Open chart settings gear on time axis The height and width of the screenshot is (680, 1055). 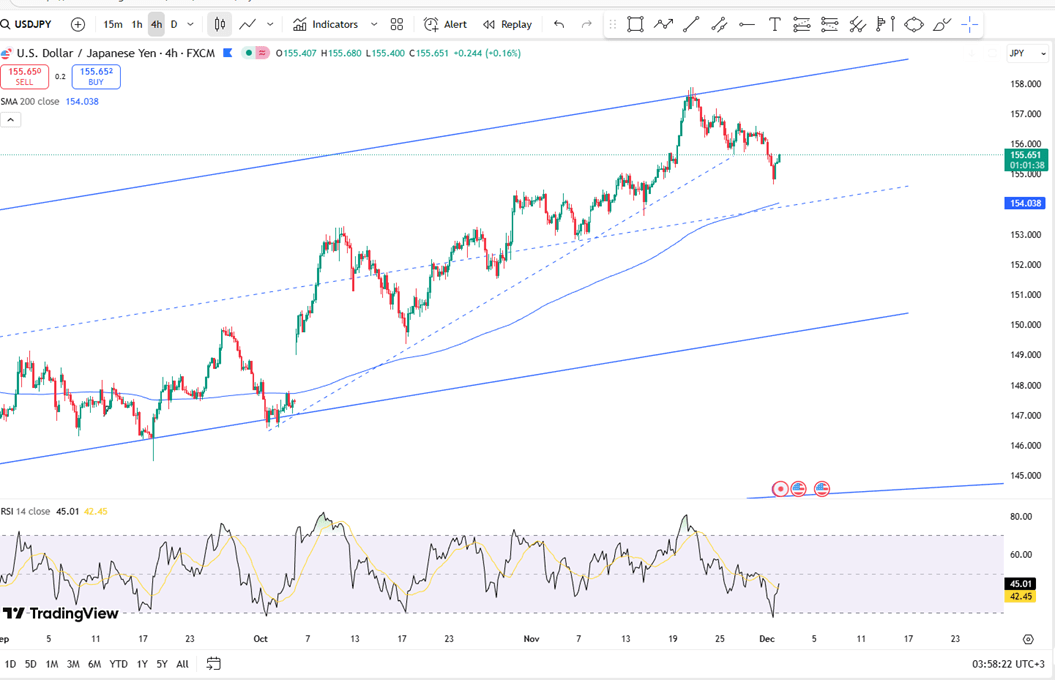[1028, 639]
